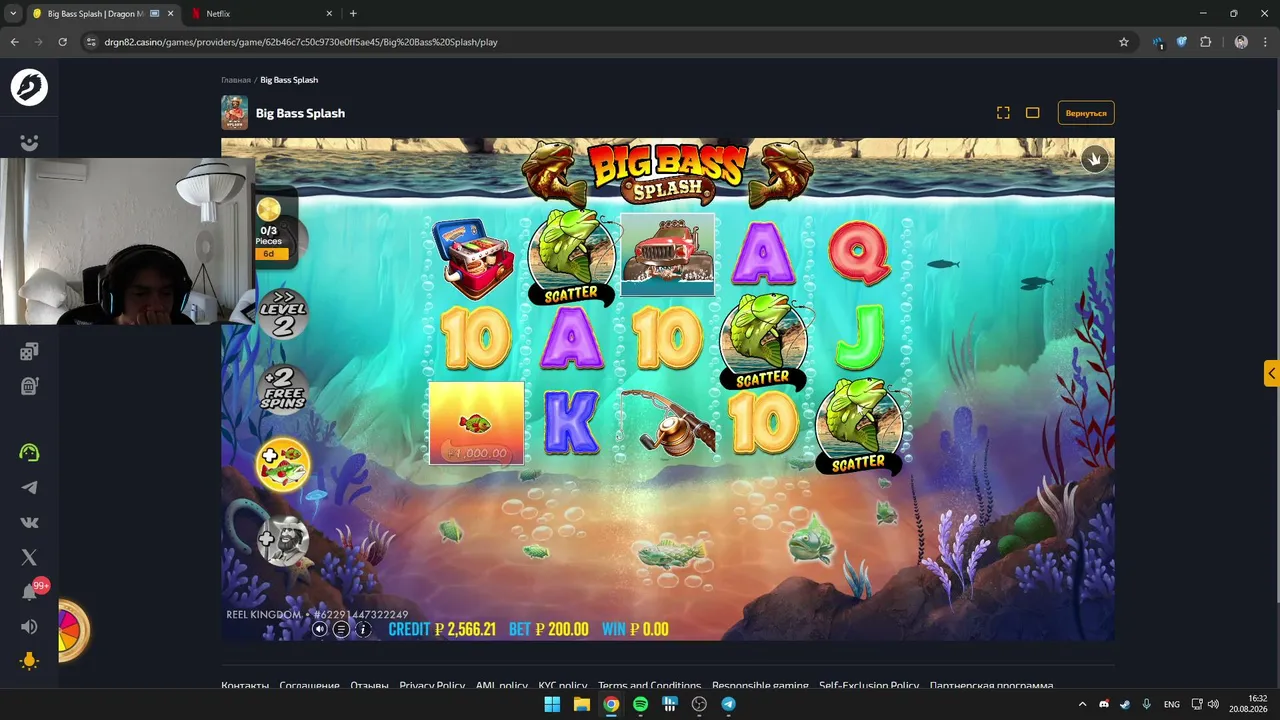This screenshot has height=720, width=1280.
Task: Open the Responsible gaming footer link
Action: pos(760,686)
